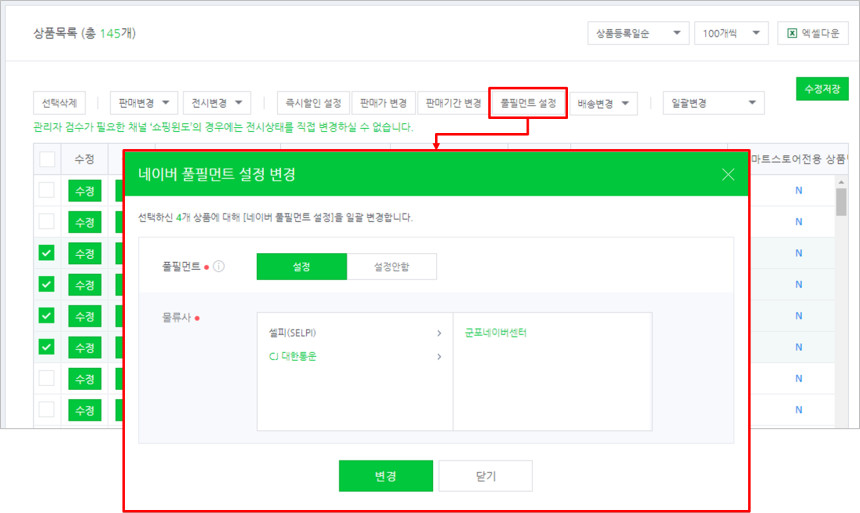Select the 군포네이버센터 center

click(495, 332)
